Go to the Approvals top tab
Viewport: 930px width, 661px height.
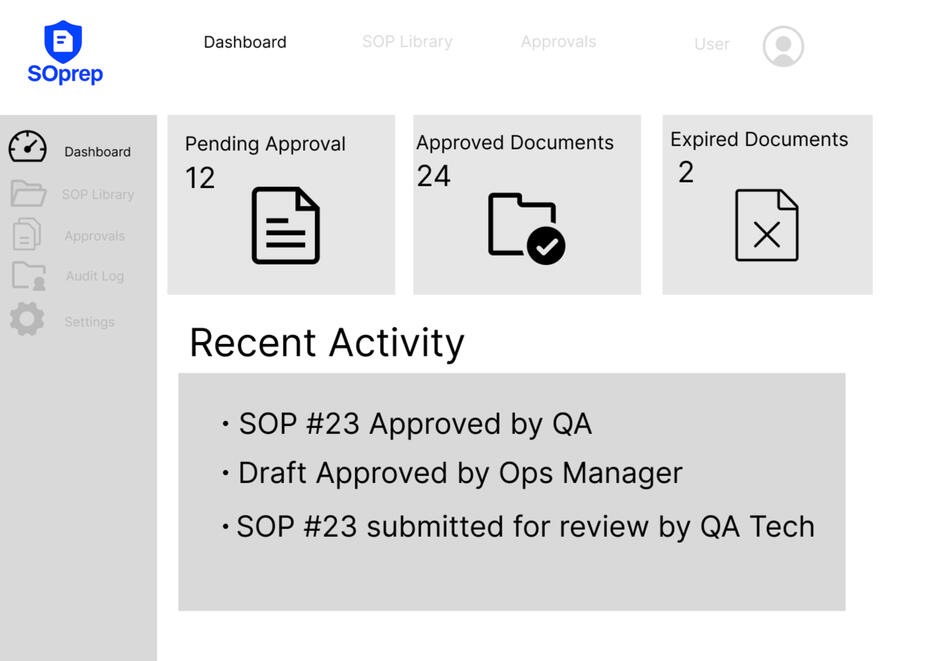pyautogui.click(x=558, y=42)
